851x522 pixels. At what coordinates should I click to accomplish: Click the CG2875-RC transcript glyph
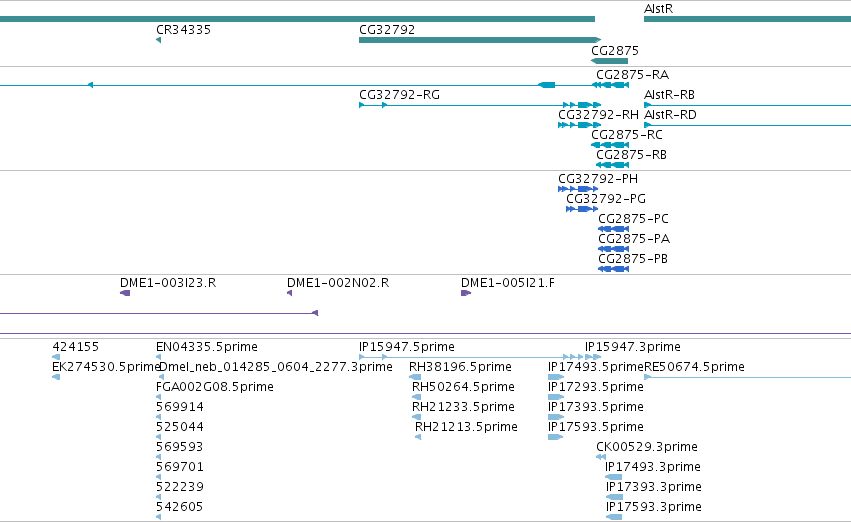[609, 145]
